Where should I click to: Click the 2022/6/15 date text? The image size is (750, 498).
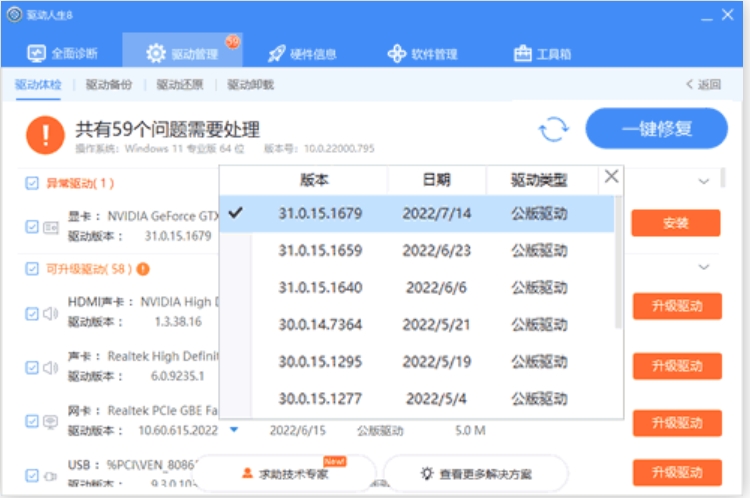point(298,431)
